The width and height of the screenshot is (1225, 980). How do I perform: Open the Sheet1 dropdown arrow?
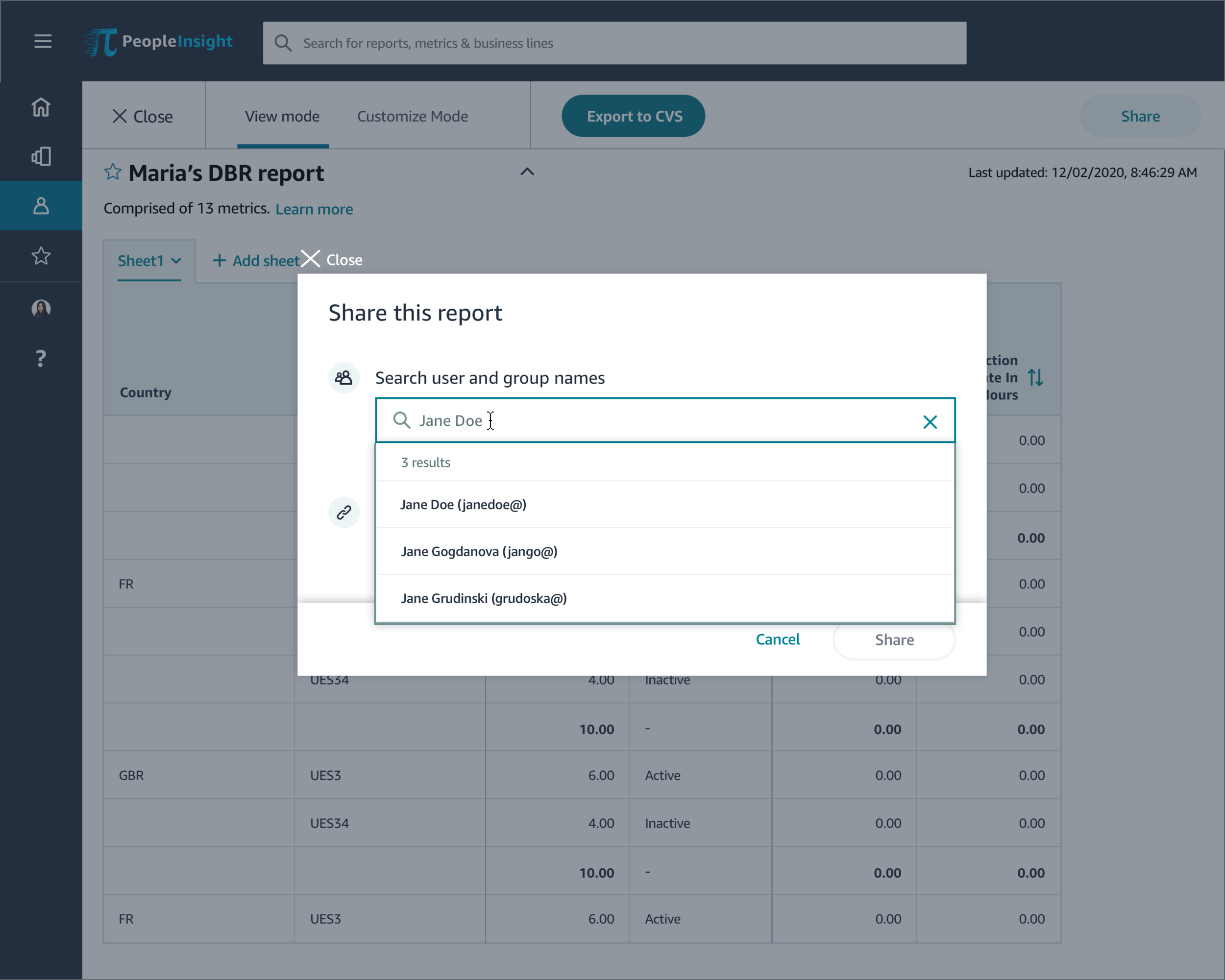click(176, 261)
